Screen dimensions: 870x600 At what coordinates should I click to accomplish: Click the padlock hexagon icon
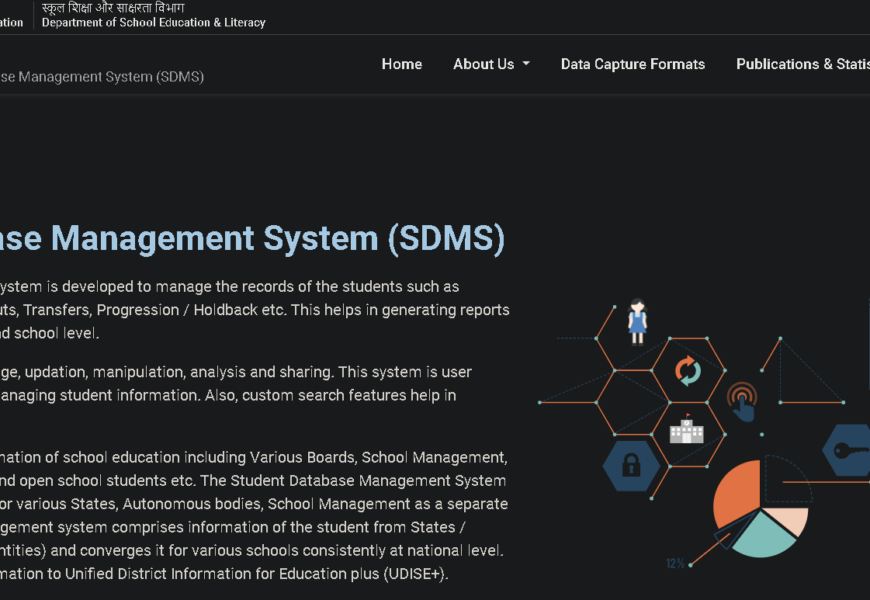(x=631, y=465)
